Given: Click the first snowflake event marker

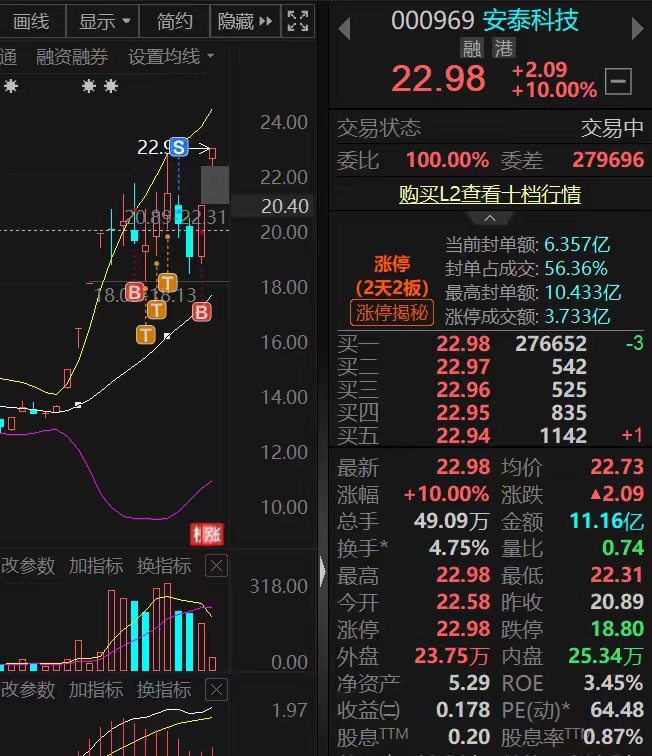Looking at the screenshot, I should click(11, 86).
